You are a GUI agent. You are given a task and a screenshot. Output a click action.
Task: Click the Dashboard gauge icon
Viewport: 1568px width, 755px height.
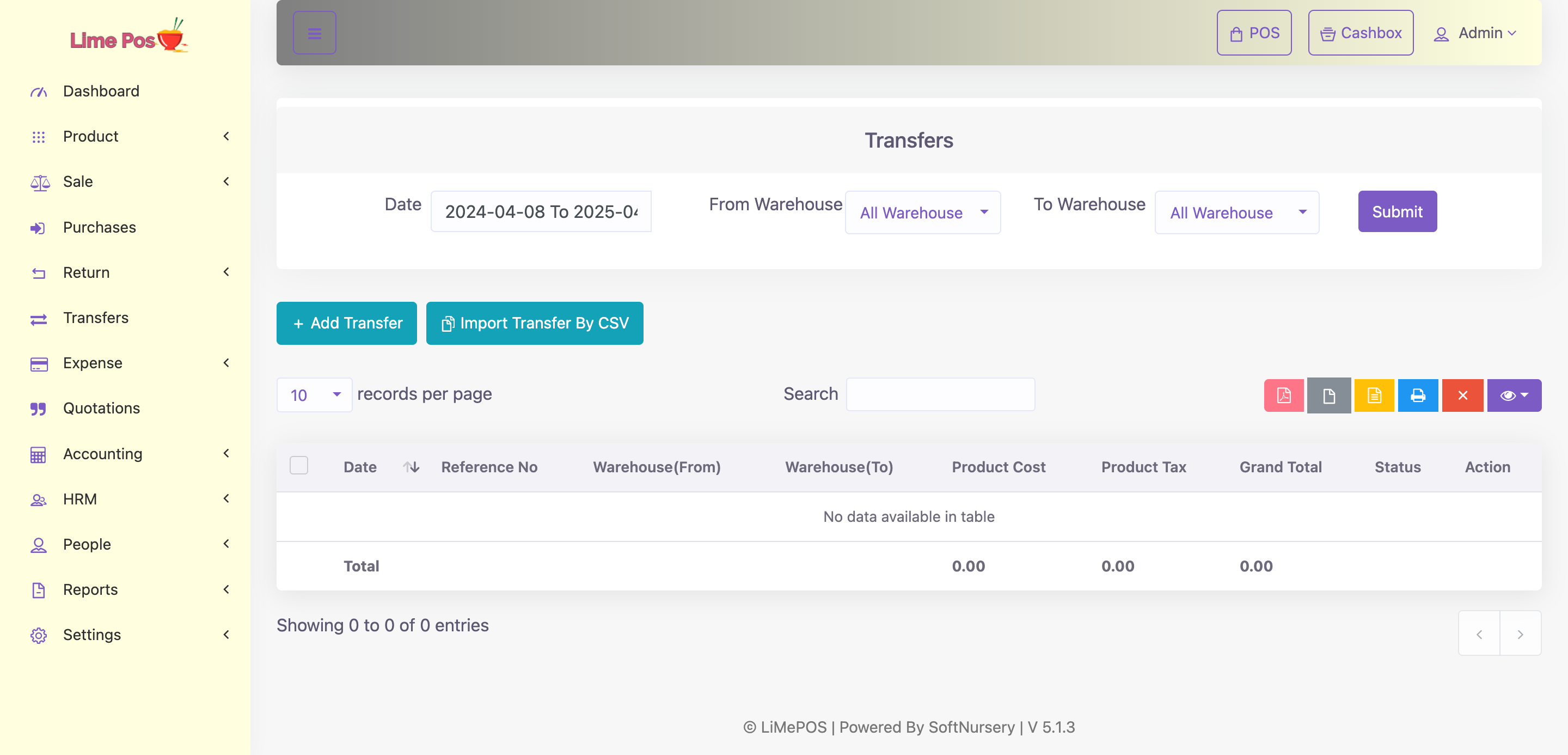(38, 92)
